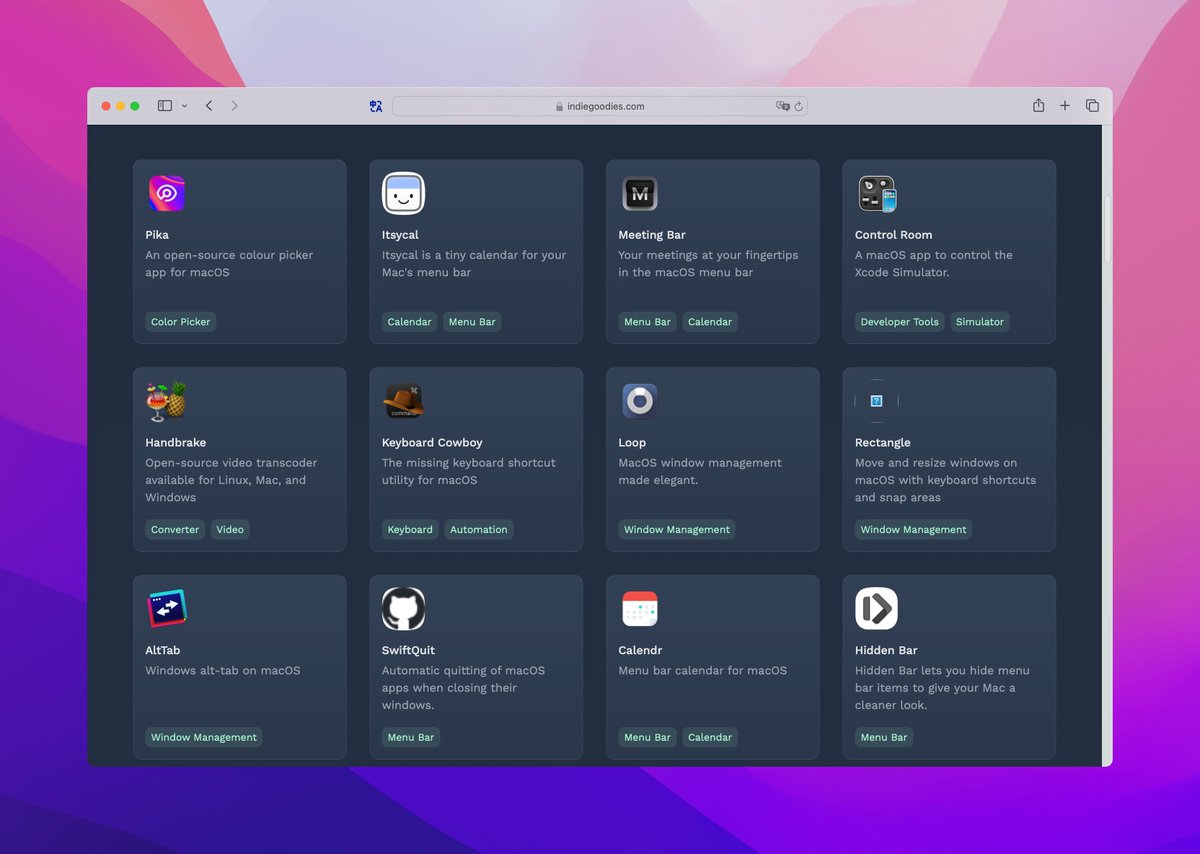Open the Pika title link
This screenshot has width=1200, height=854.
pos(157,235)
